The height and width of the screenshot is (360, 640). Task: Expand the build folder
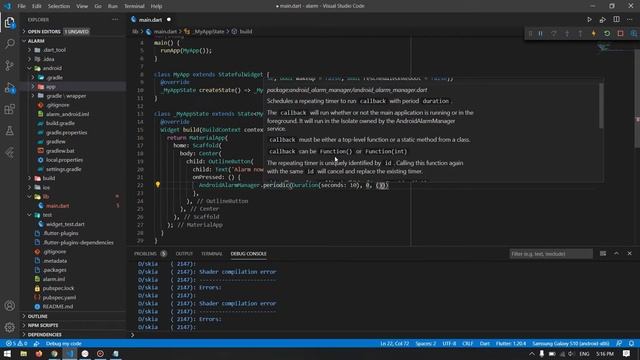coord(49,178)
